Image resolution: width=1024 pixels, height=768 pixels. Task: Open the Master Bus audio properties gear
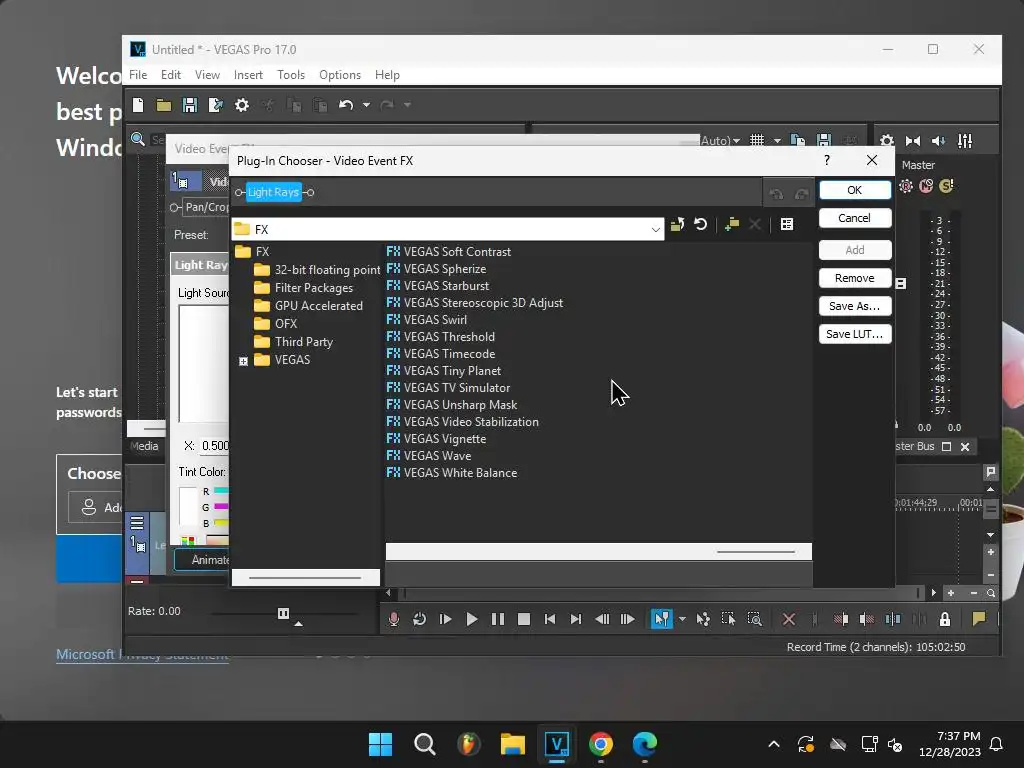click(x=886, y=141)
